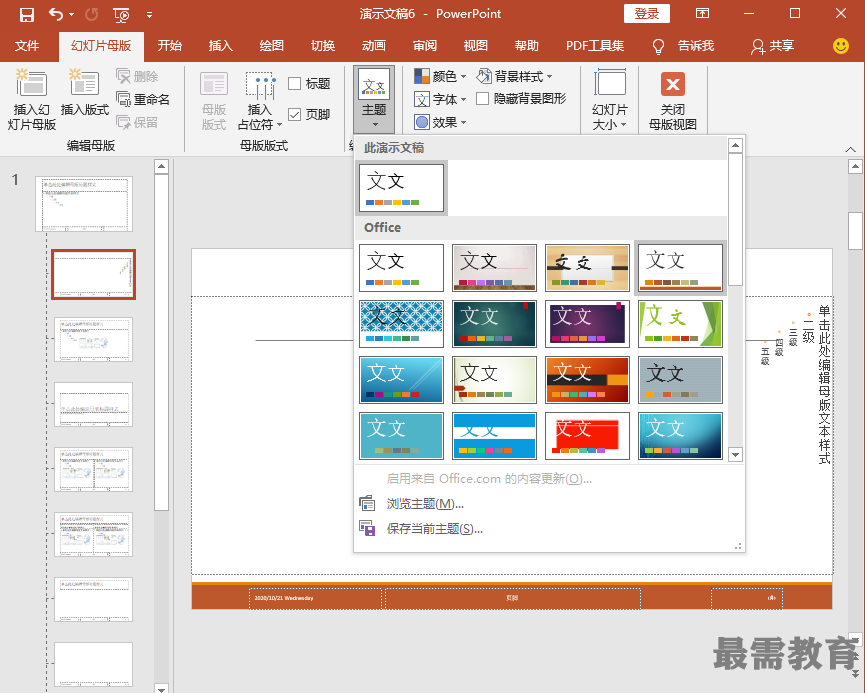The image size is (865, 693).
Task: Open the 切换 tab
Action: [323, 46]
